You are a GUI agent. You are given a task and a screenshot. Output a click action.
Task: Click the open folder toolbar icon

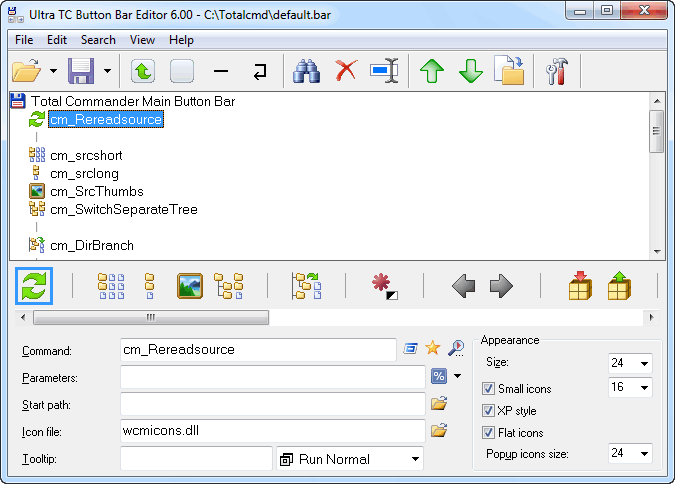pyautogui.click(x=27, y=71)
